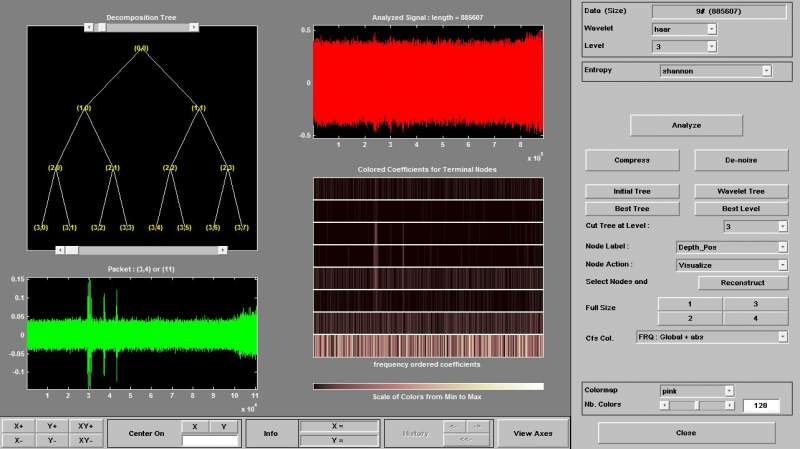This screenshot has width=800, height=449.
Task: Click the Y+ zoom button
Action: point(52,426)
